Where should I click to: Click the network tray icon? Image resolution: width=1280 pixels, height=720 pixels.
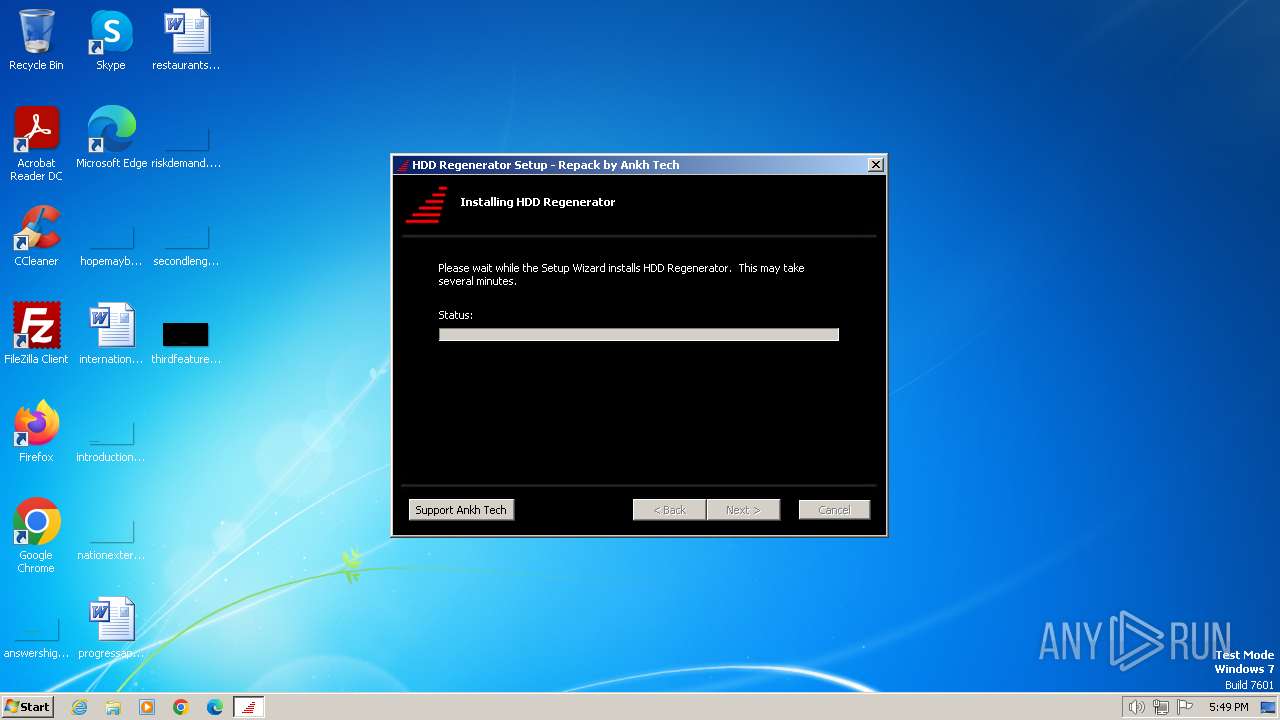(x=1161, y=707)
